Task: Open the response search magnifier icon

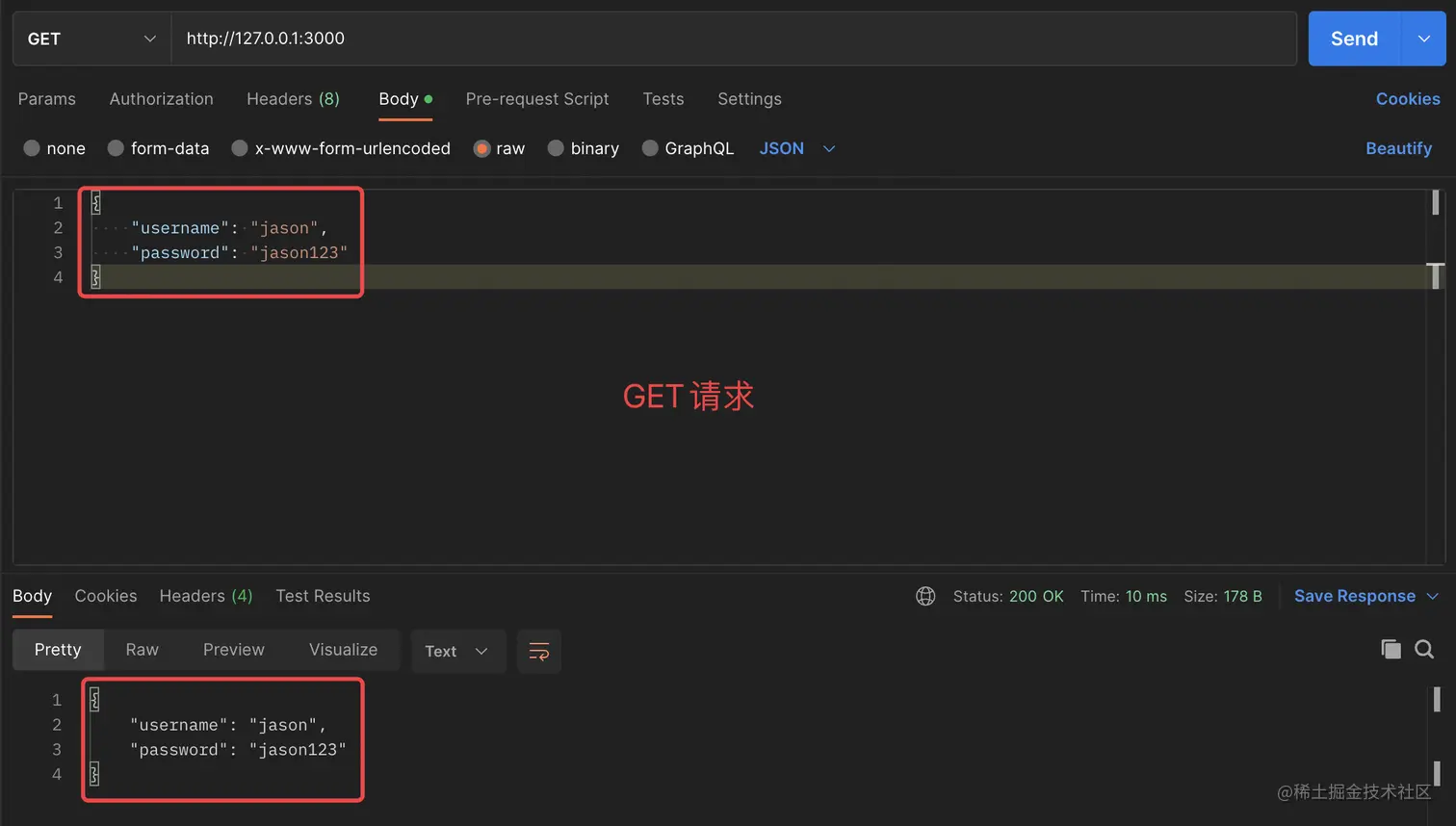Action: 1423,649
